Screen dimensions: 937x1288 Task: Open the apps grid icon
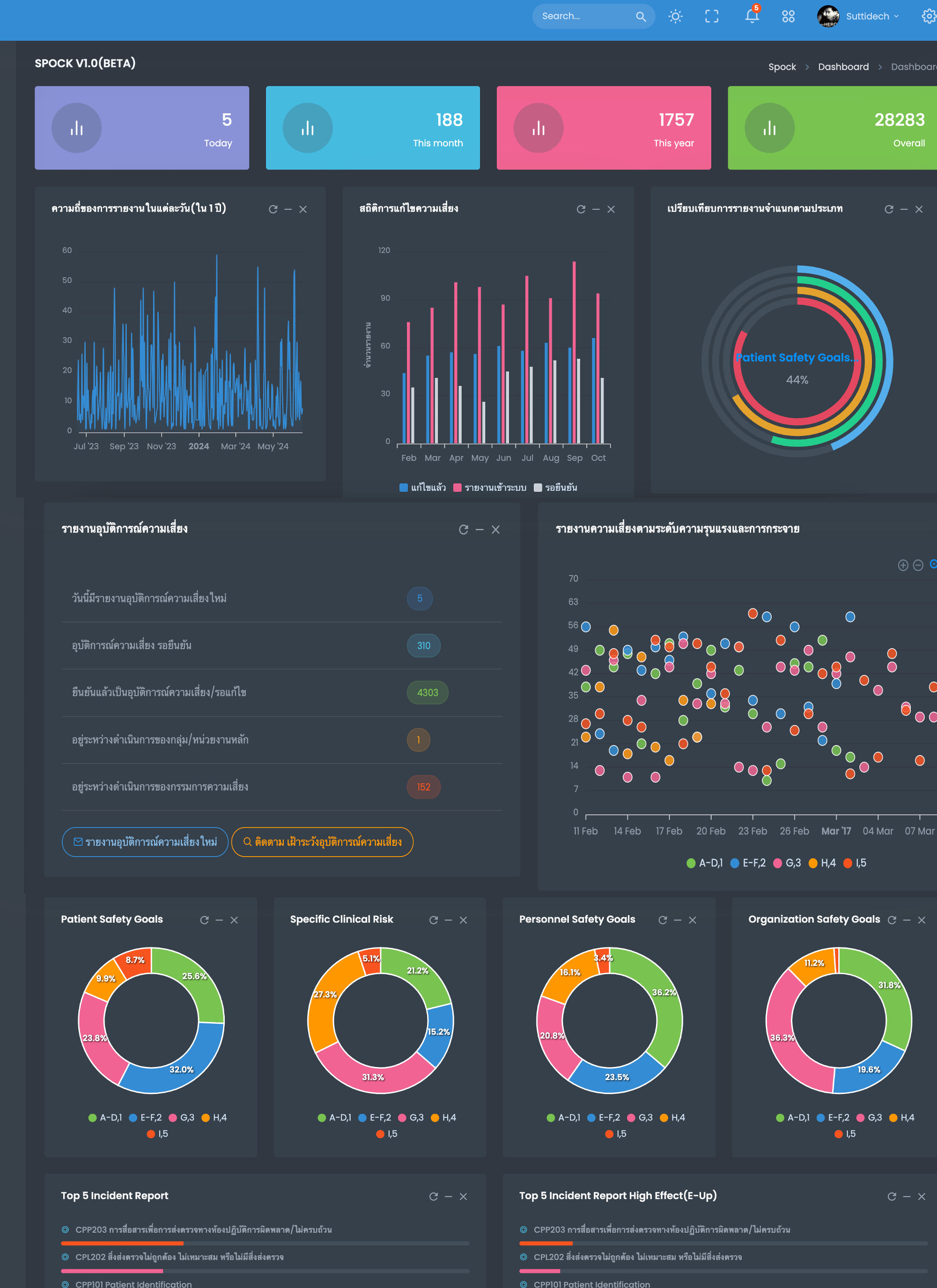tap(788, 16)
